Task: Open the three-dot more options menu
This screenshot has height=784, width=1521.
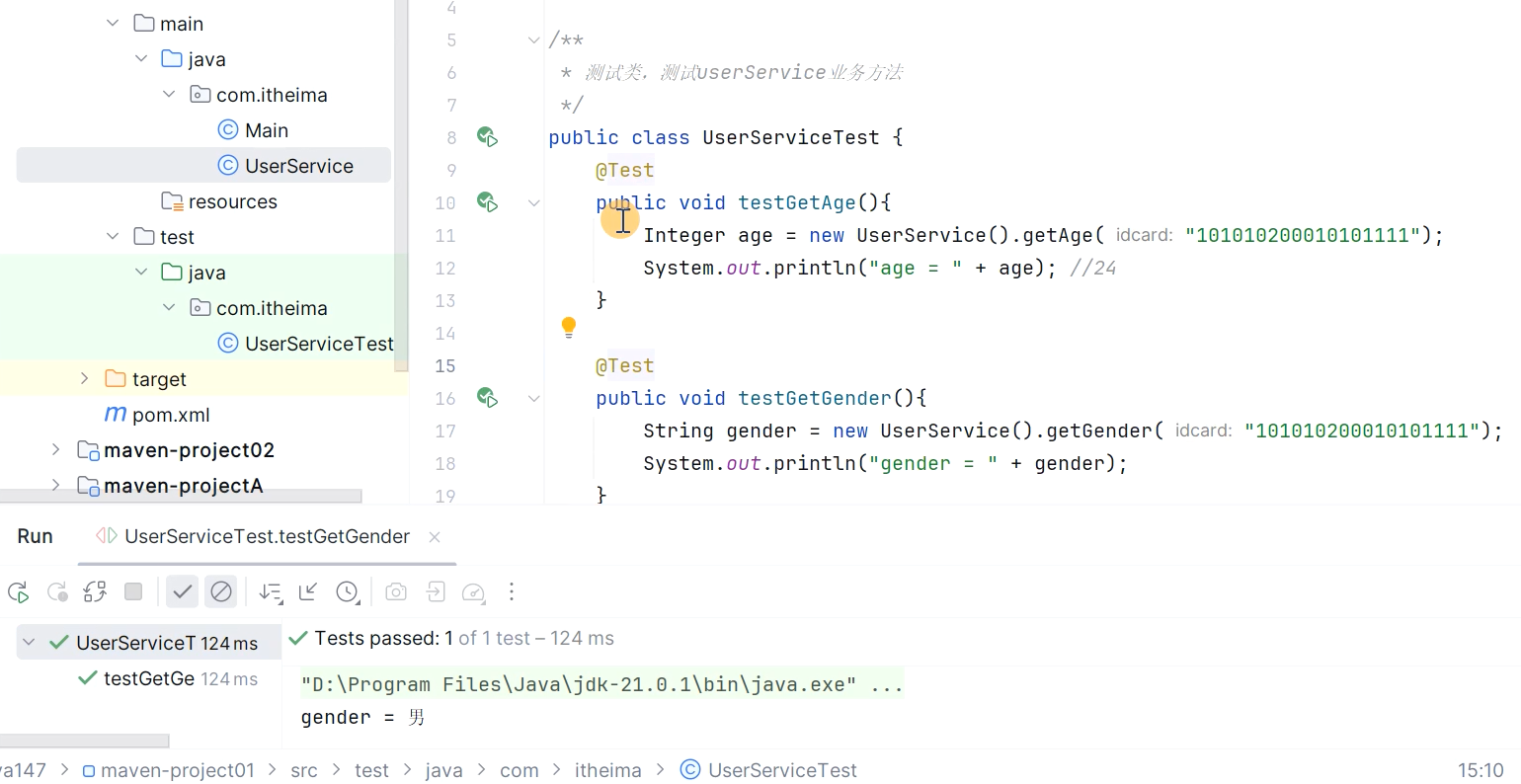Action: point(512,591)
